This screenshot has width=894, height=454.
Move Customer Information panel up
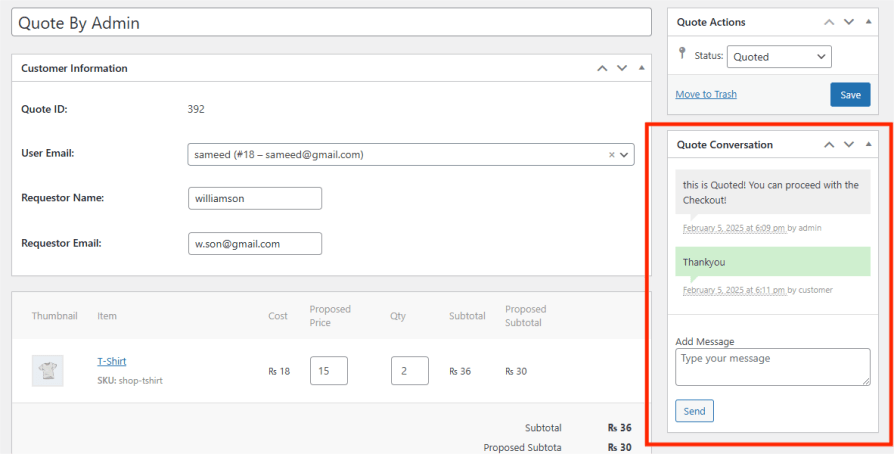click(x=602, y=68)
